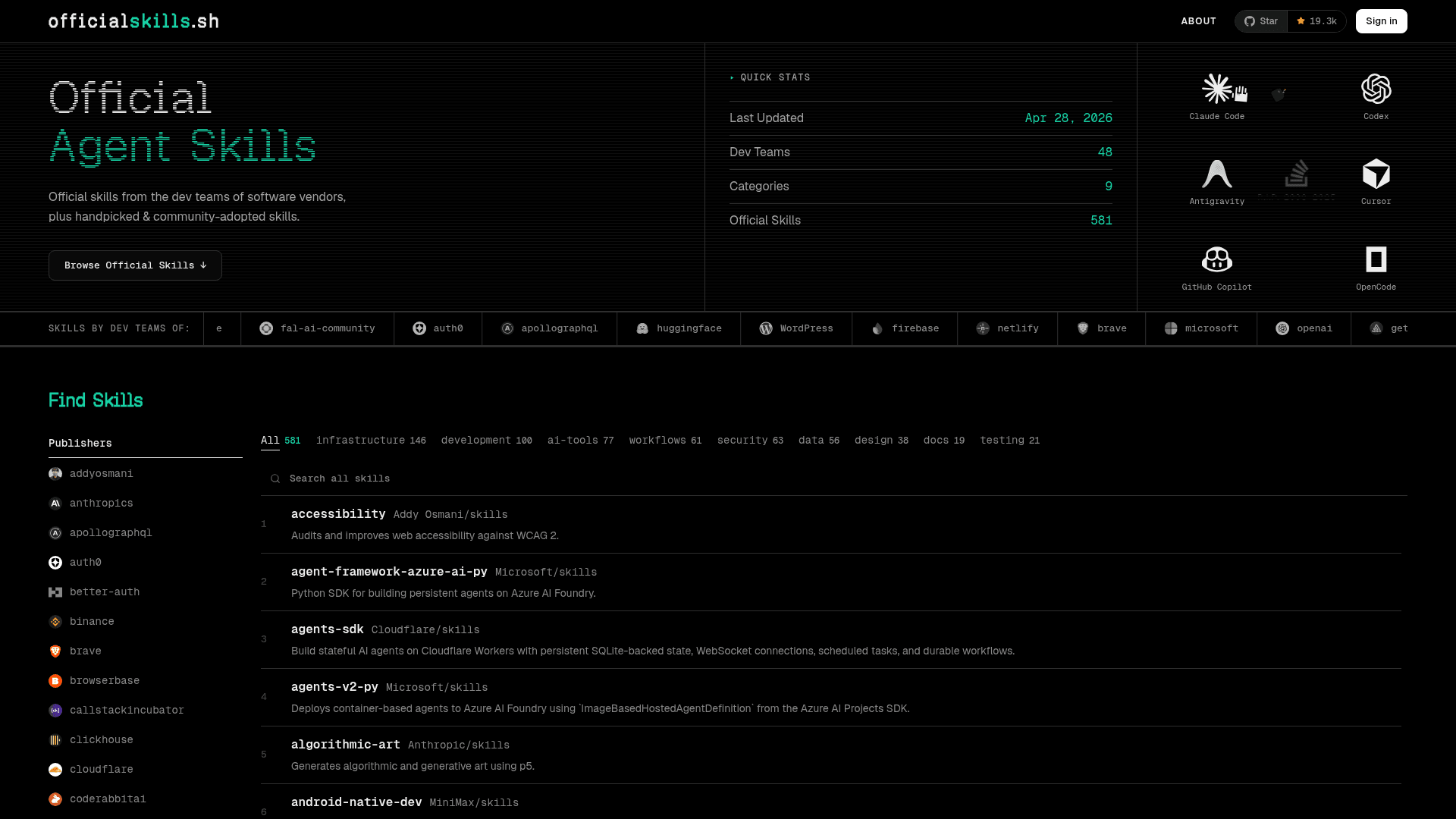Open the ABOUT page link

1198,21
